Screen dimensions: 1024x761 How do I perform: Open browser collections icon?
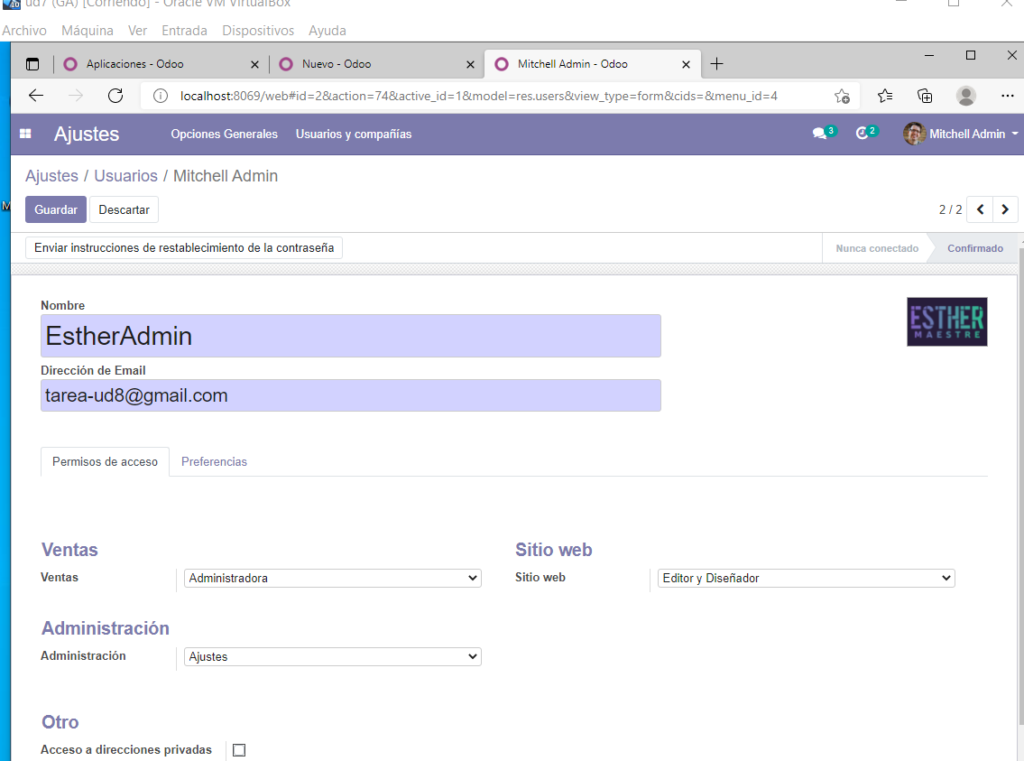tap(925, 96)
